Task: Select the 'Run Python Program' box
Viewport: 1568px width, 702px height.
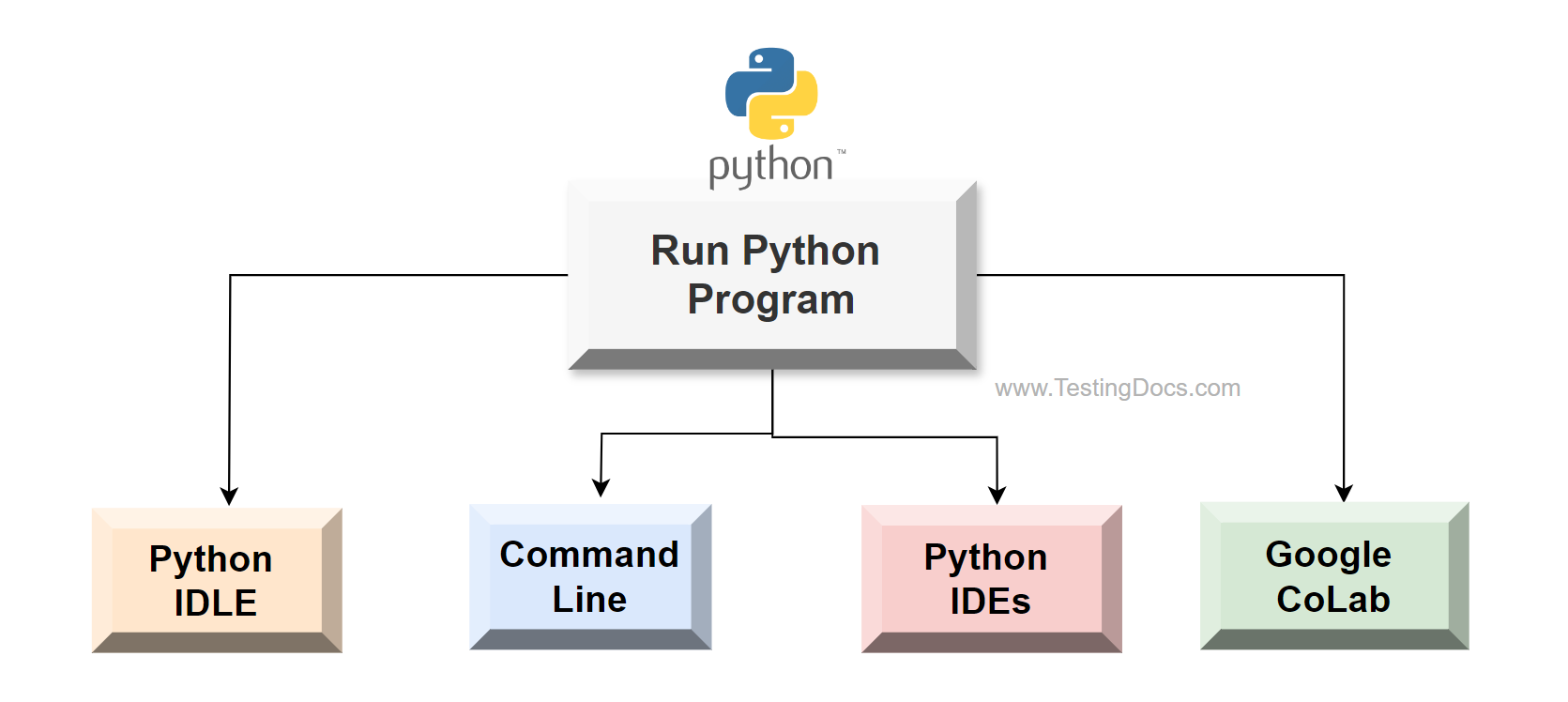Action: tap(772, 275)
